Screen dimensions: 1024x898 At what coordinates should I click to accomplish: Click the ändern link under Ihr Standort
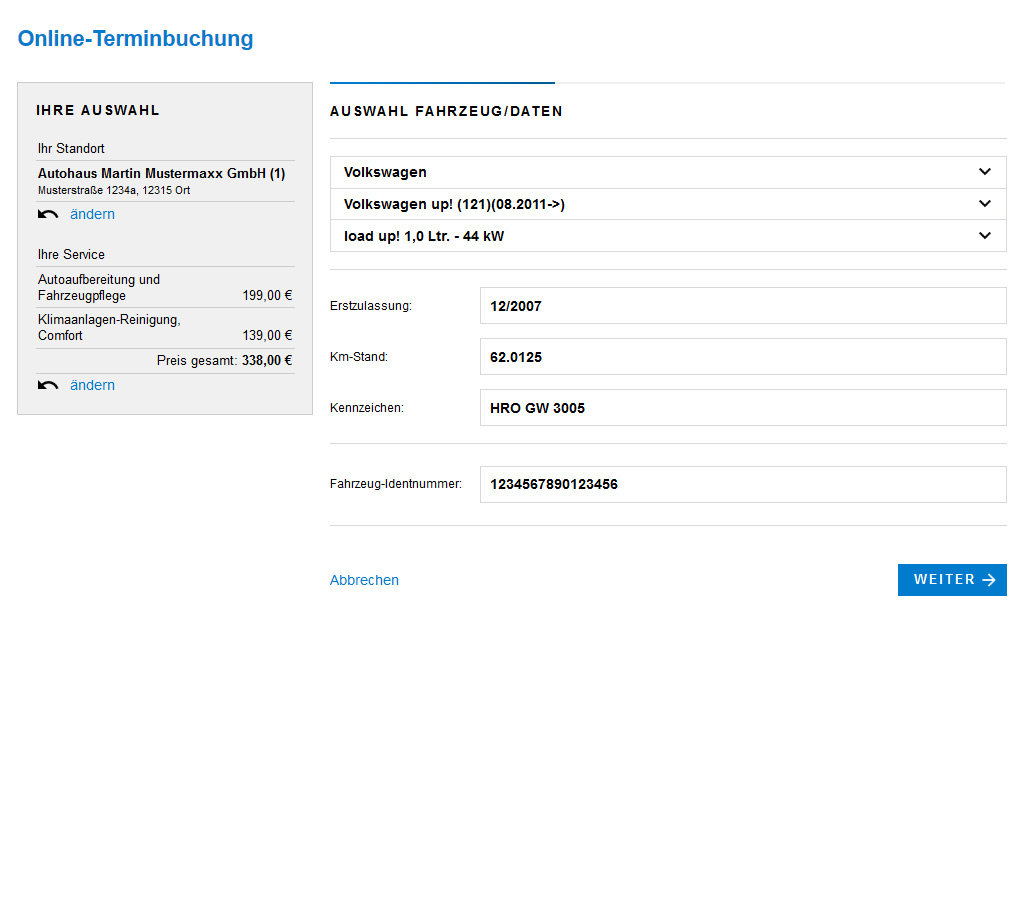[92, 215]
